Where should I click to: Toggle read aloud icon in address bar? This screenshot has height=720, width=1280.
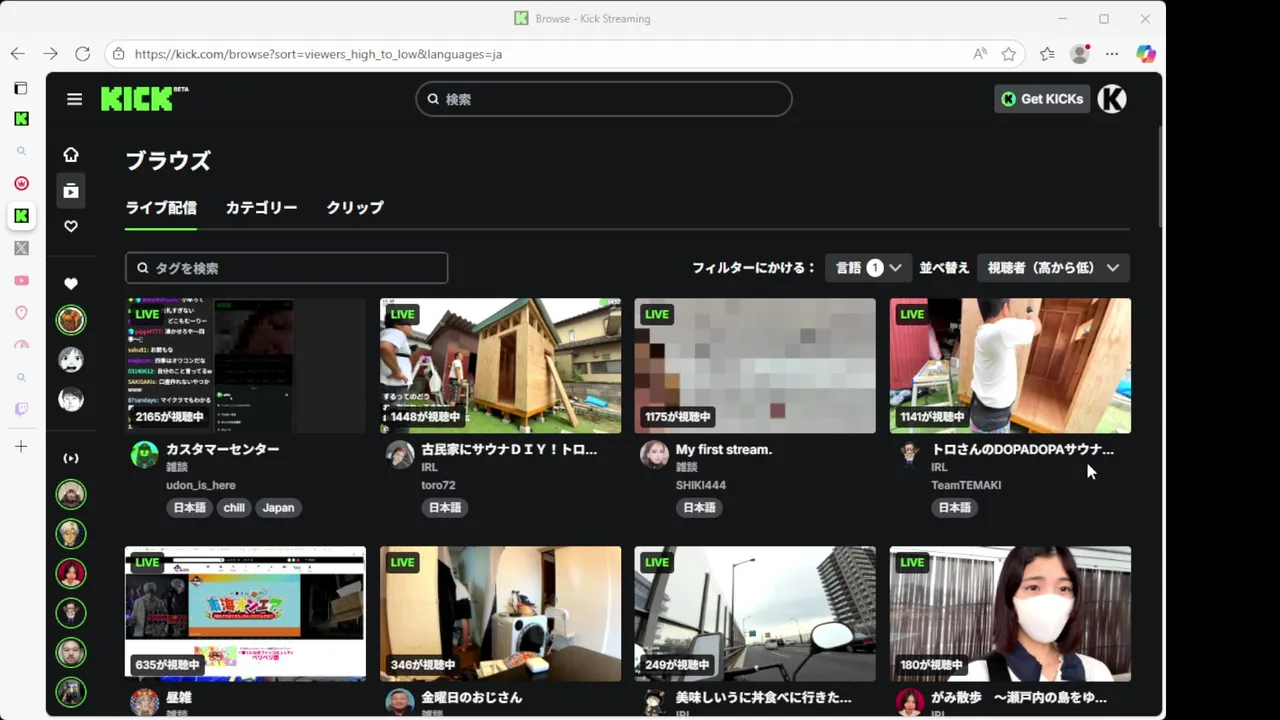980,54
